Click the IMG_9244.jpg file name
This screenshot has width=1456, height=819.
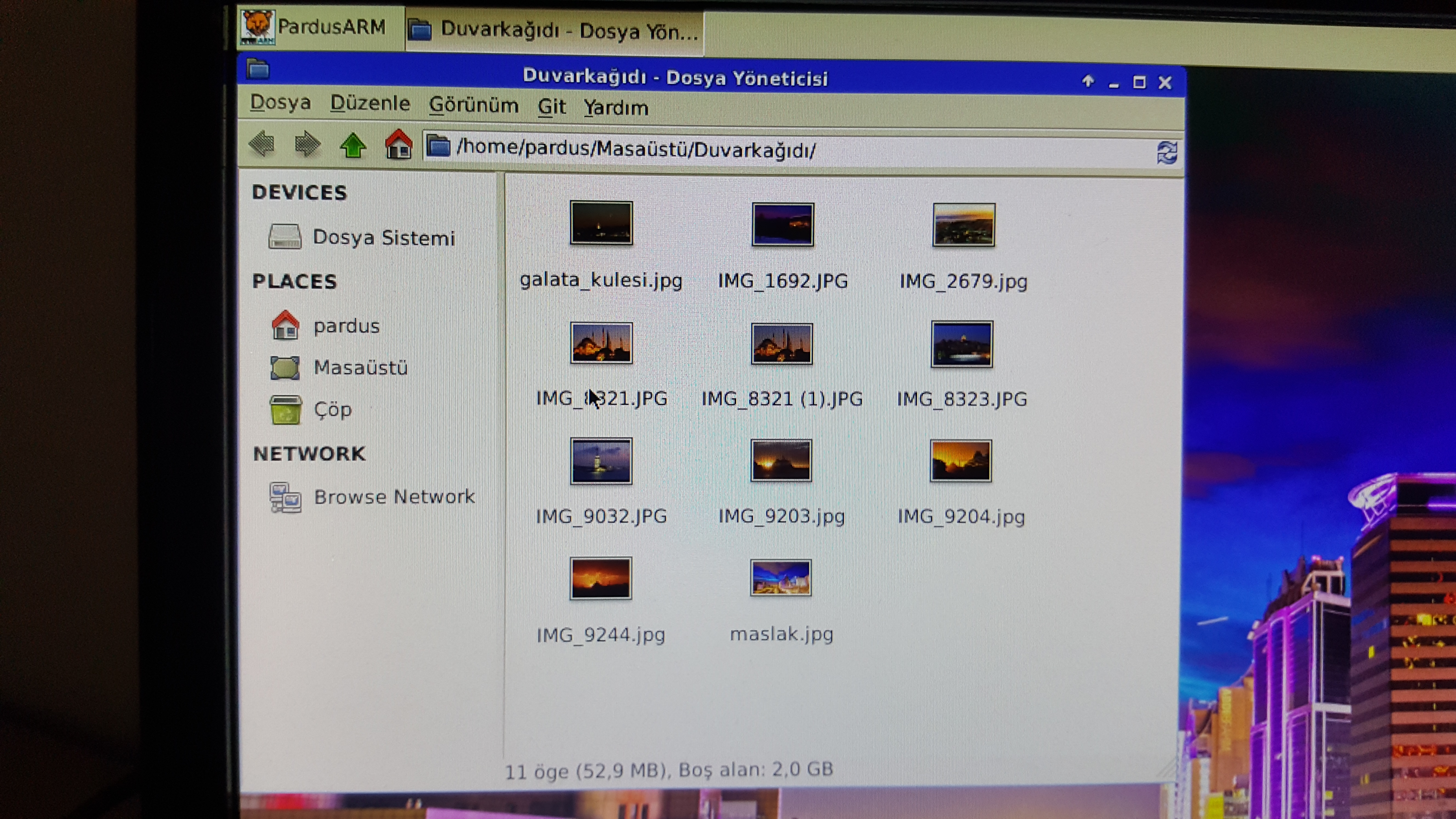601,635
